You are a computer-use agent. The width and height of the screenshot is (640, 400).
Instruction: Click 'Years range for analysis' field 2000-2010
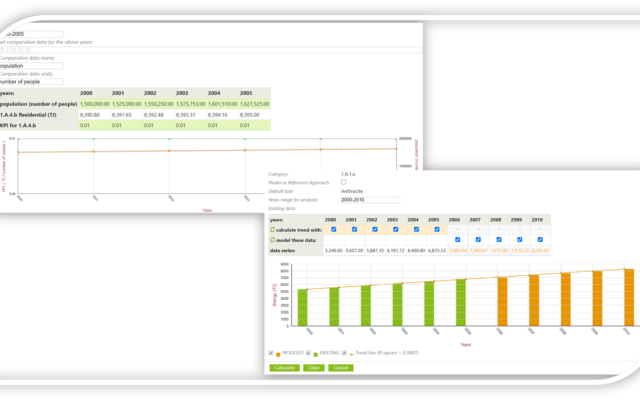point(370,200)
